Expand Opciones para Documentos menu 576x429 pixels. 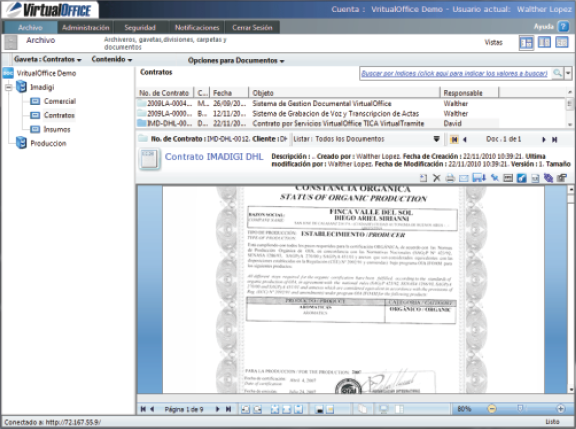pyautogui.click(x=236, y=60)
